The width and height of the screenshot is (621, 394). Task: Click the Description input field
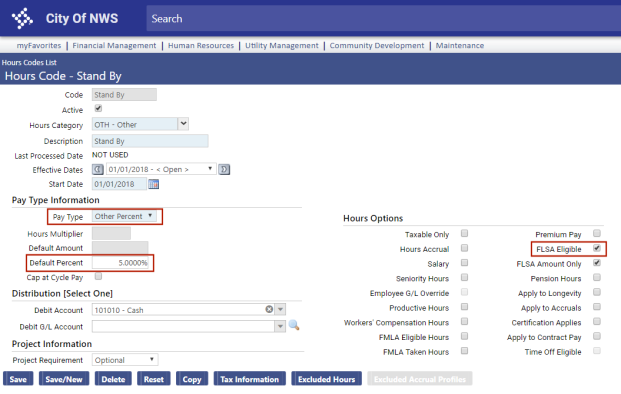tap(150, 141)
